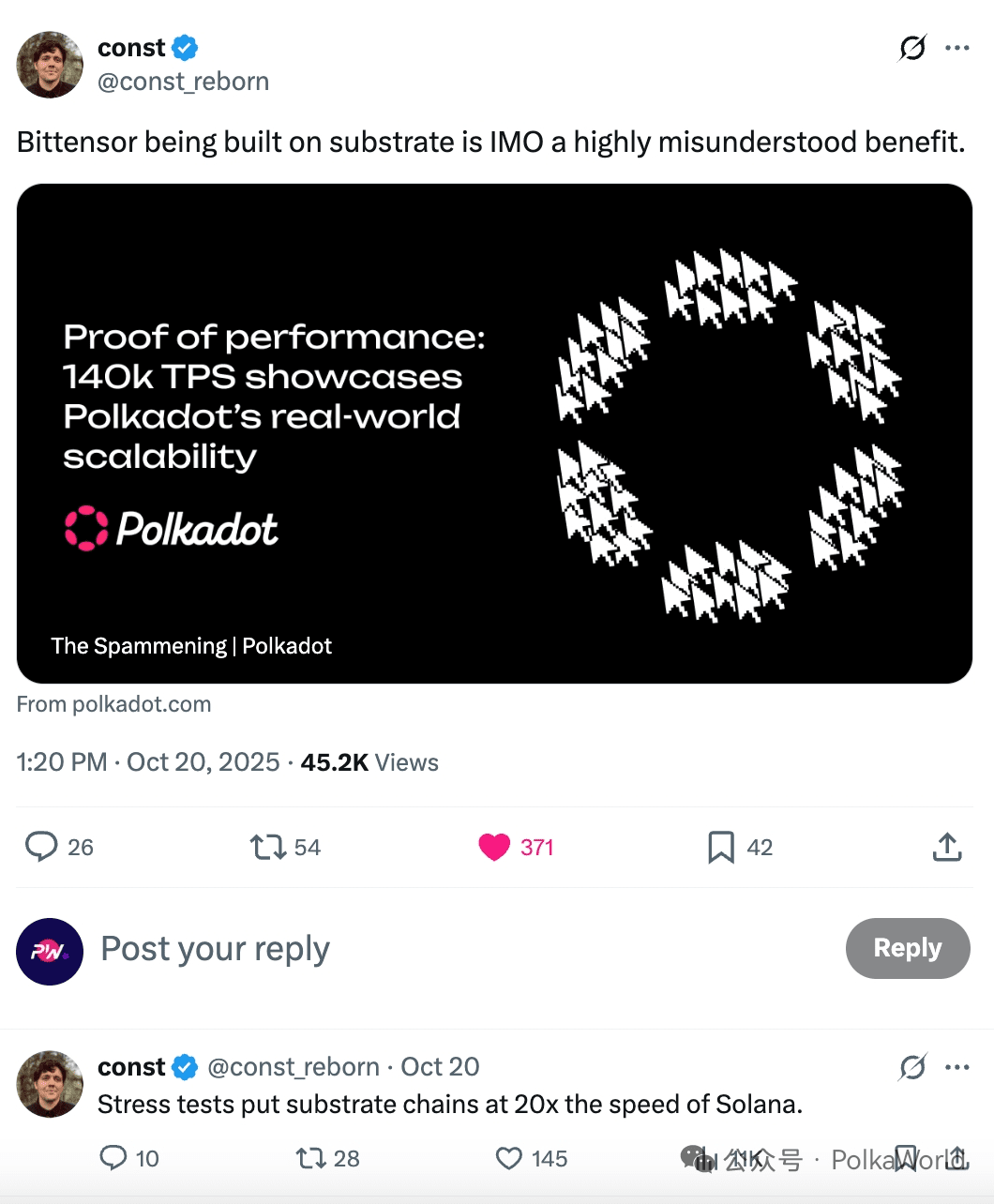Reply to the comment showing 10 replies
The height and width of the screenshot is (1204, 994).
point(113,1158)
